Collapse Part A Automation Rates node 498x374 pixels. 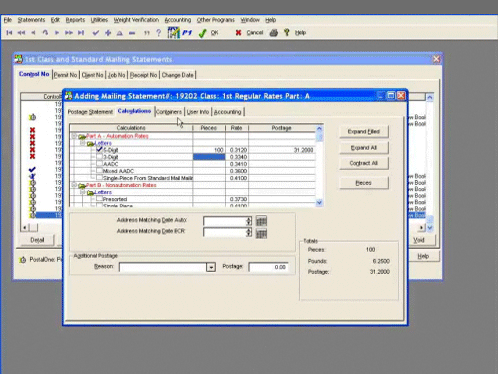[x=74, y=136]
